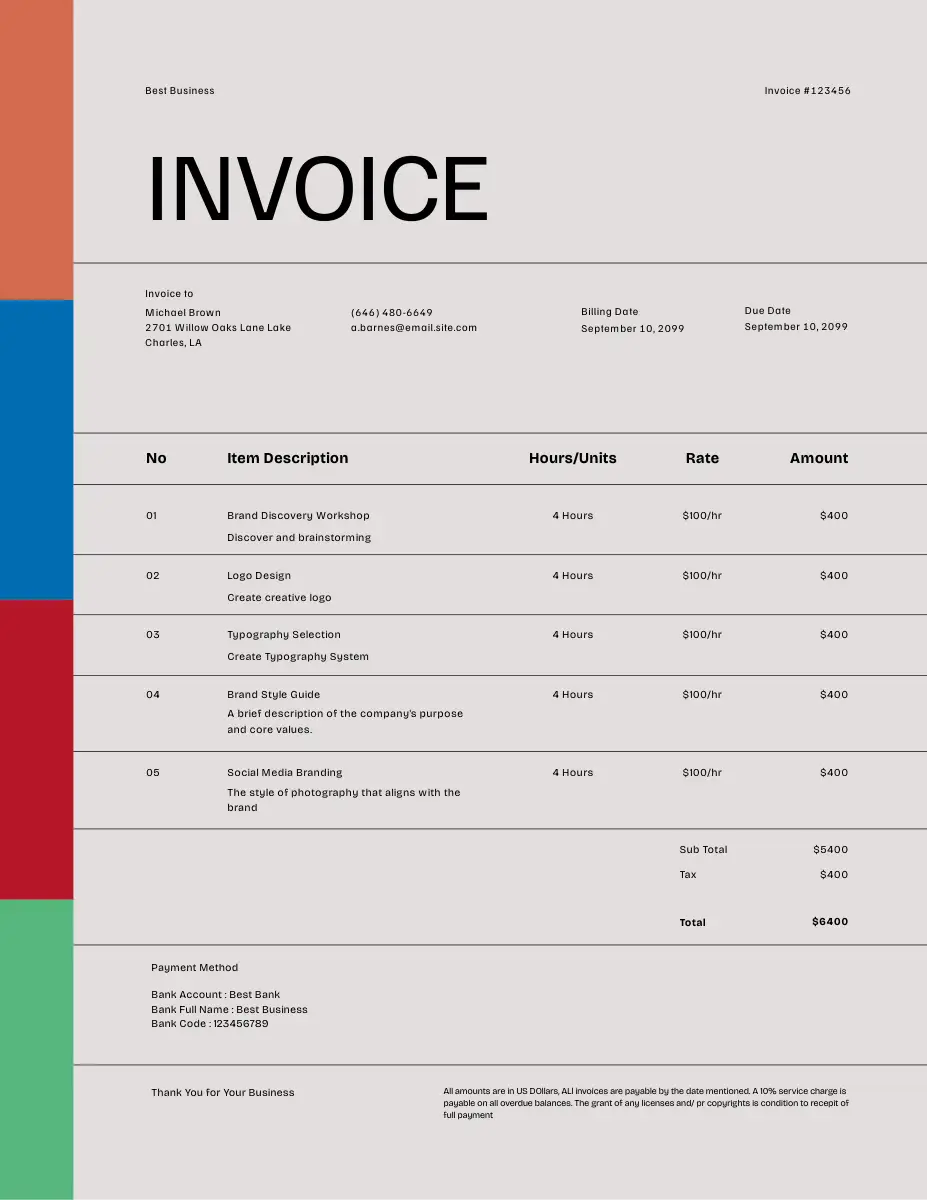Click the (646) 480-6649 phone number
Viewport: 927px width, 1200px height.
coord(391,313)
